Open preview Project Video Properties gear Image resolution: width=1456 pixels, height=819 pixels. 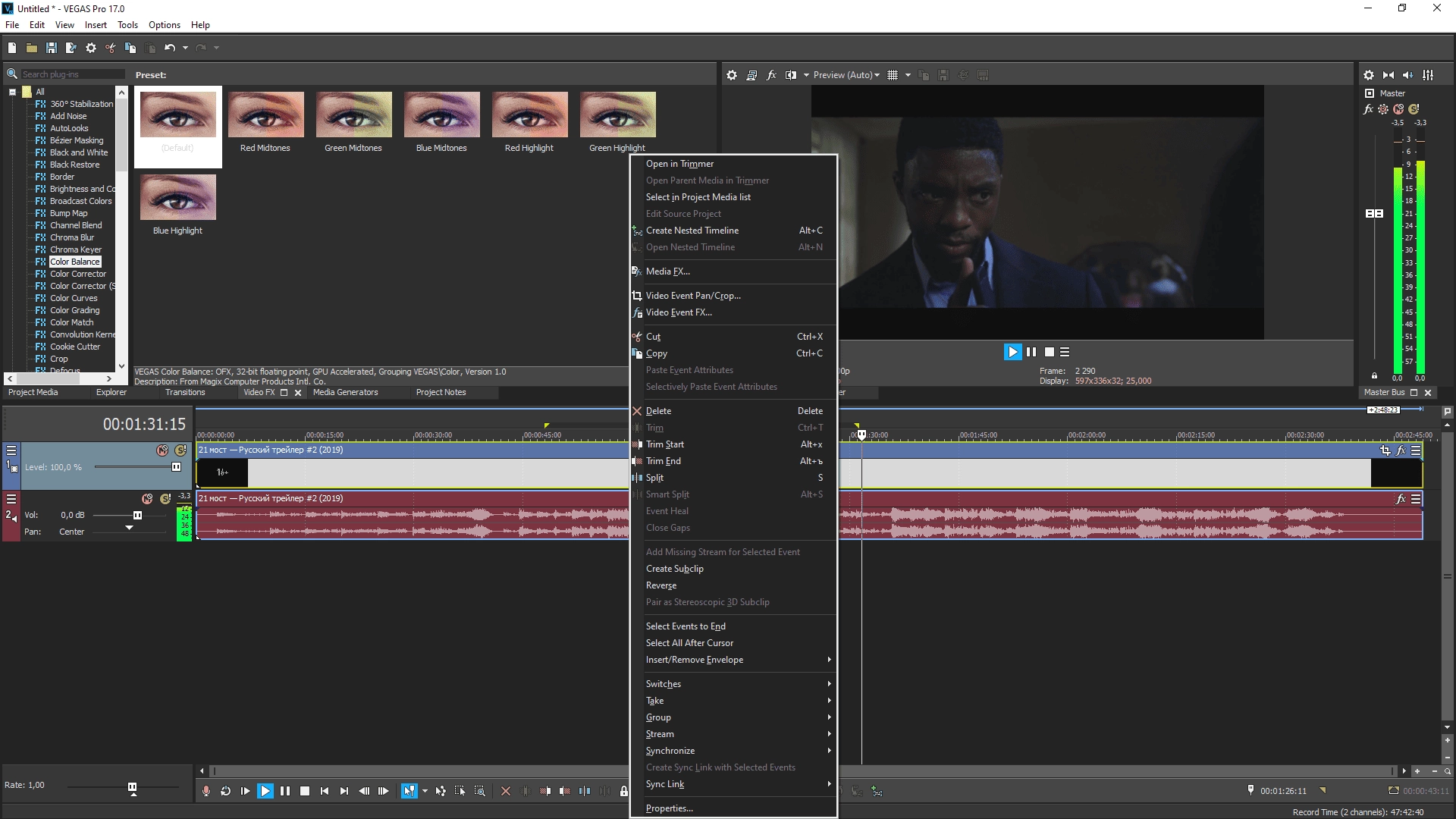pyautogui.click(x=732, y=75)
